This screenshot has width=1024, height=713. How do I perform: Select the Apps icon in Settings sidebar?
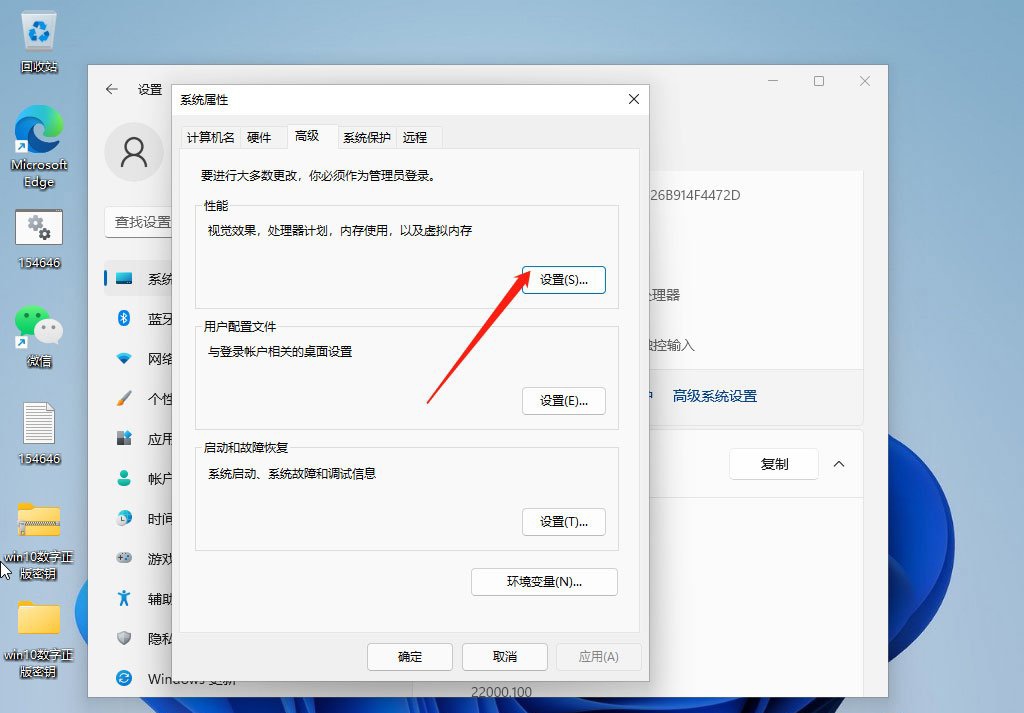pyautogui.click(x=124, y=438)
